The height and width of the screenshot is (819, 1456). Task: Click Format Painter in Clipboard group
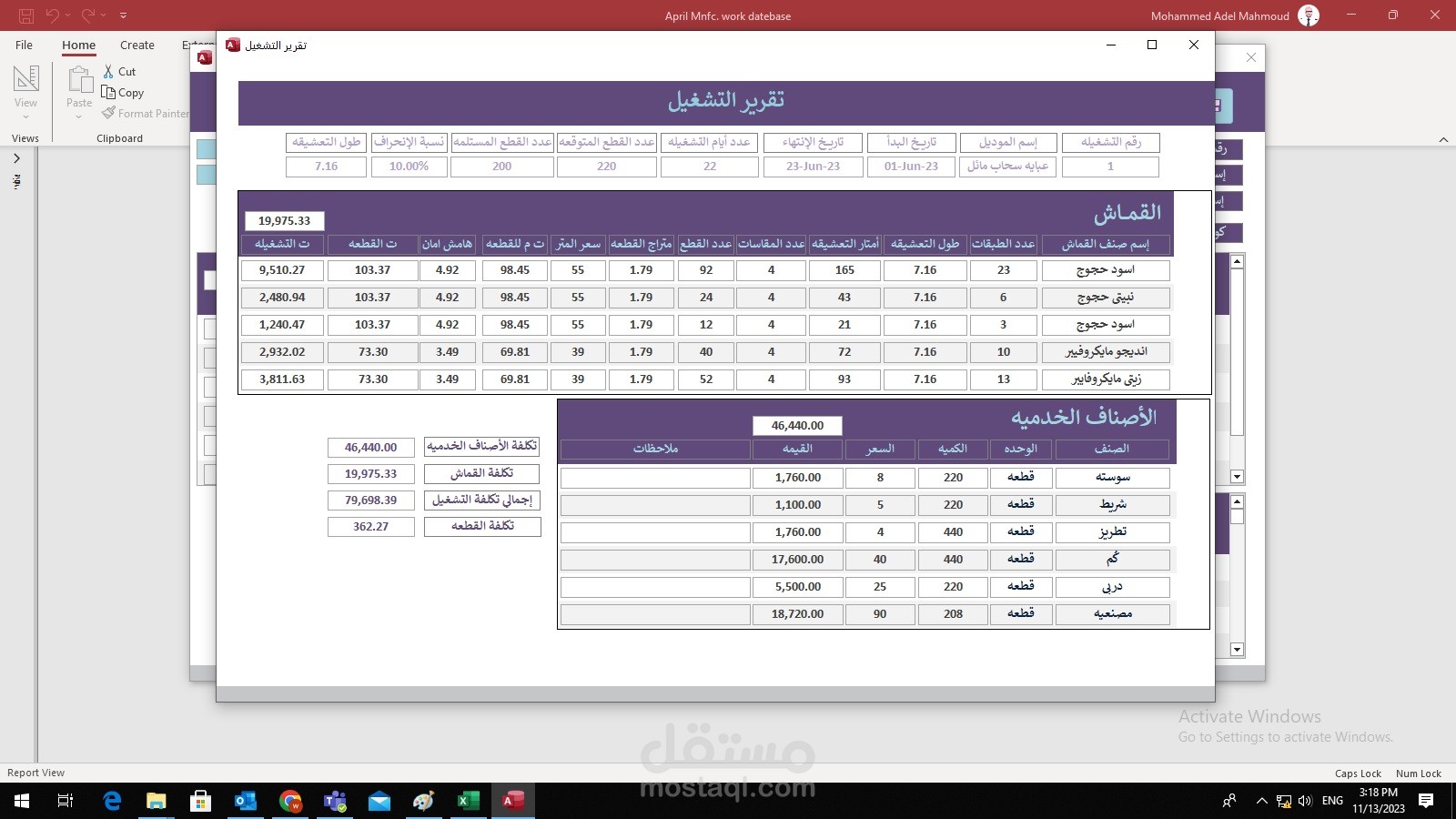tap(146, 113)
